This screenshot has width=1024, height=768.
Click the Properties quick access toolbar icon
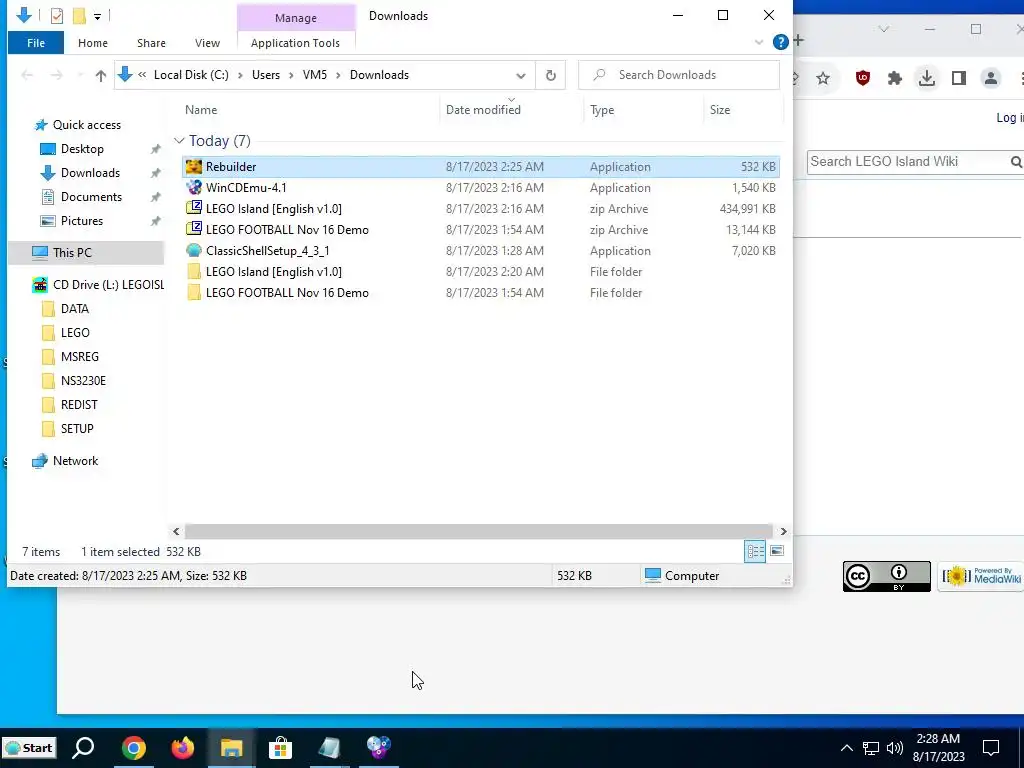point(57,15)
